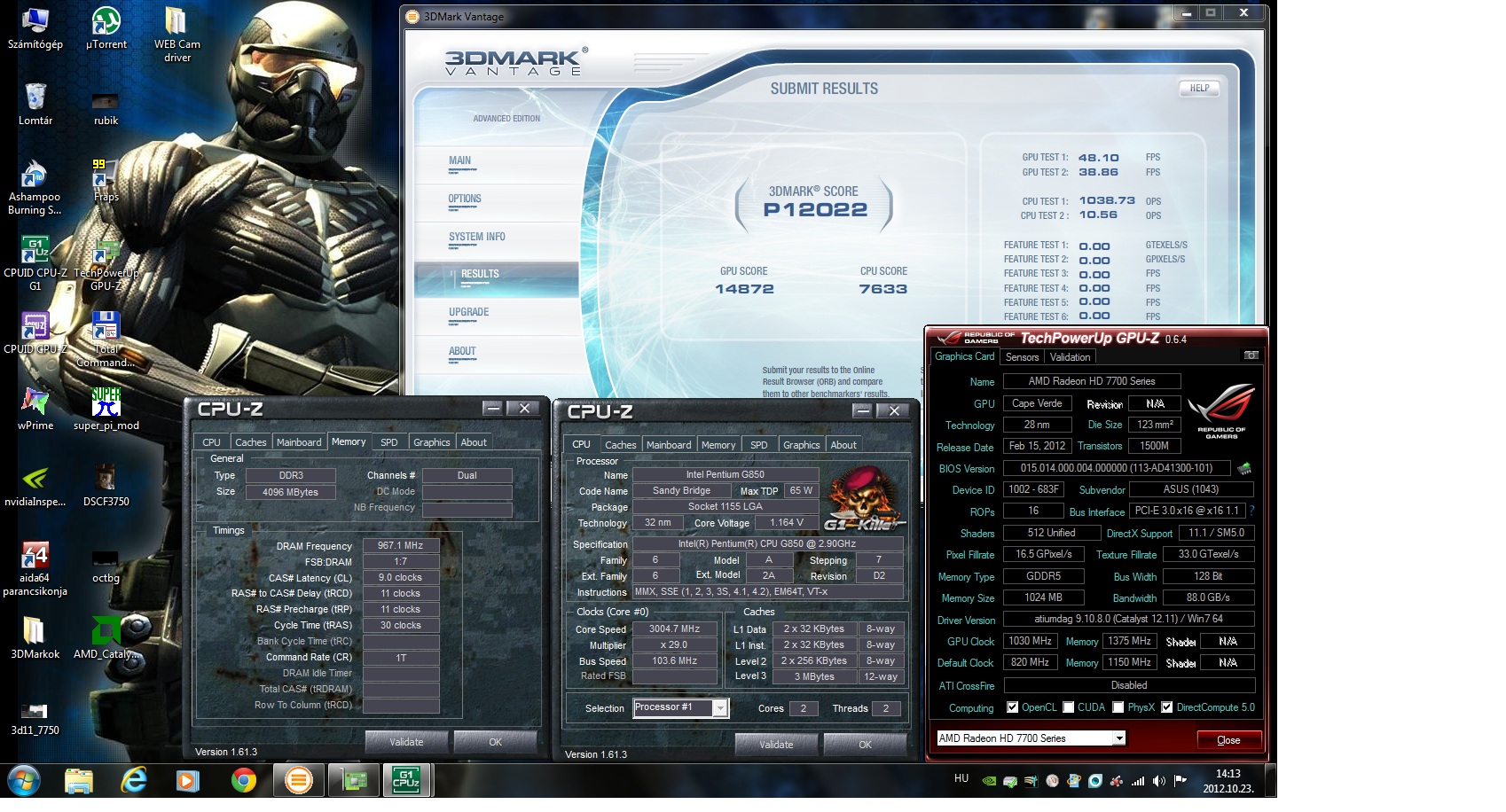
Task: Click the DRAM Frequency value 967.1 MHz
Action: tap(401, 546)
